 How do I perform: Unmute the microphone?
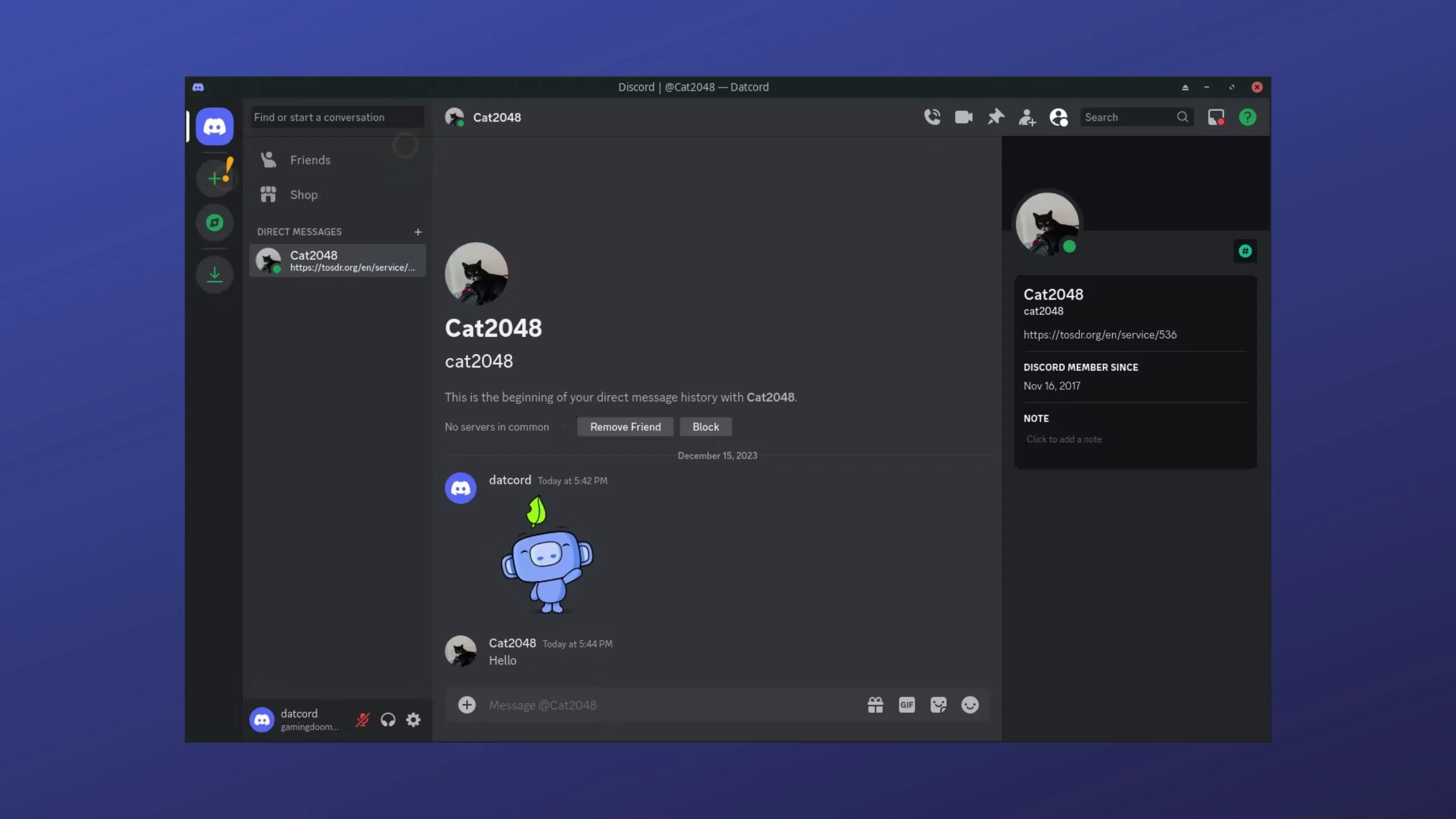(x=362, y=719)
